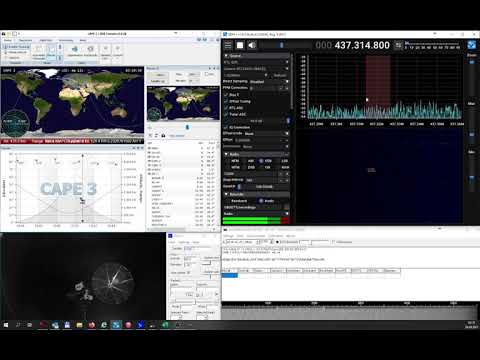
Task: Open the sample rate dropdown
Action: 246,75
